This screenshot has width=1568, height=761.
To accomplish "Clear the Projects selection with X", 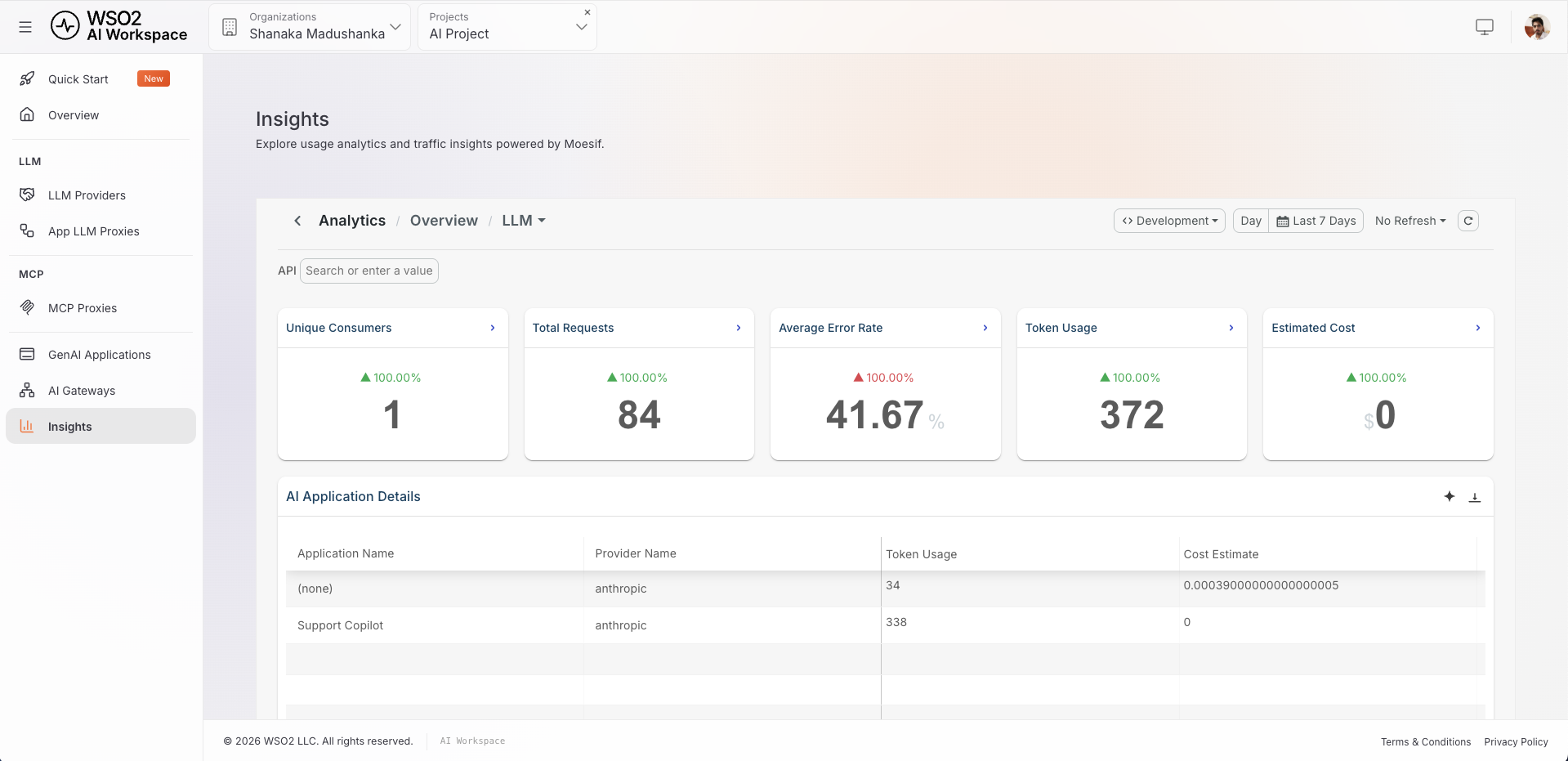I will click(x=587, y=12).
